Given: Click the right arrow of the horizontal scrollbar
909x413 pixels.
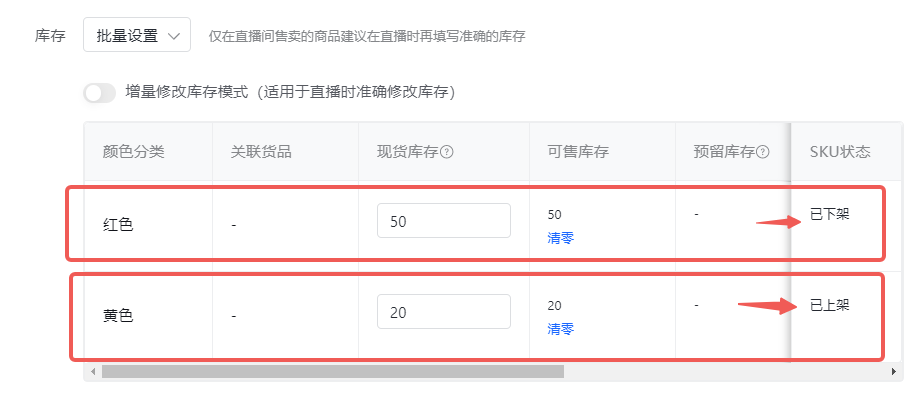Looking at the screenshot, I should (895, 371).
